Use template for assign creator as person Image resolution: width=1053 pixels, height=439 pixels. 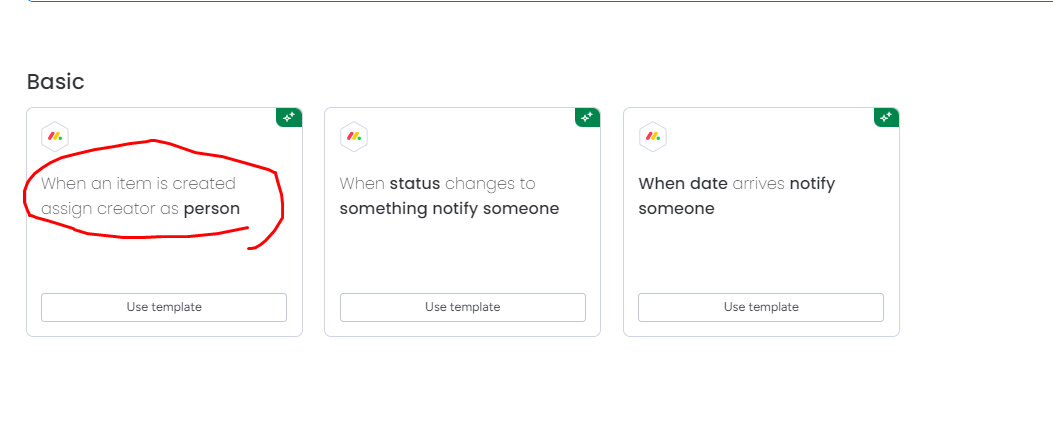pyautogui.click(x=164, y=307)
